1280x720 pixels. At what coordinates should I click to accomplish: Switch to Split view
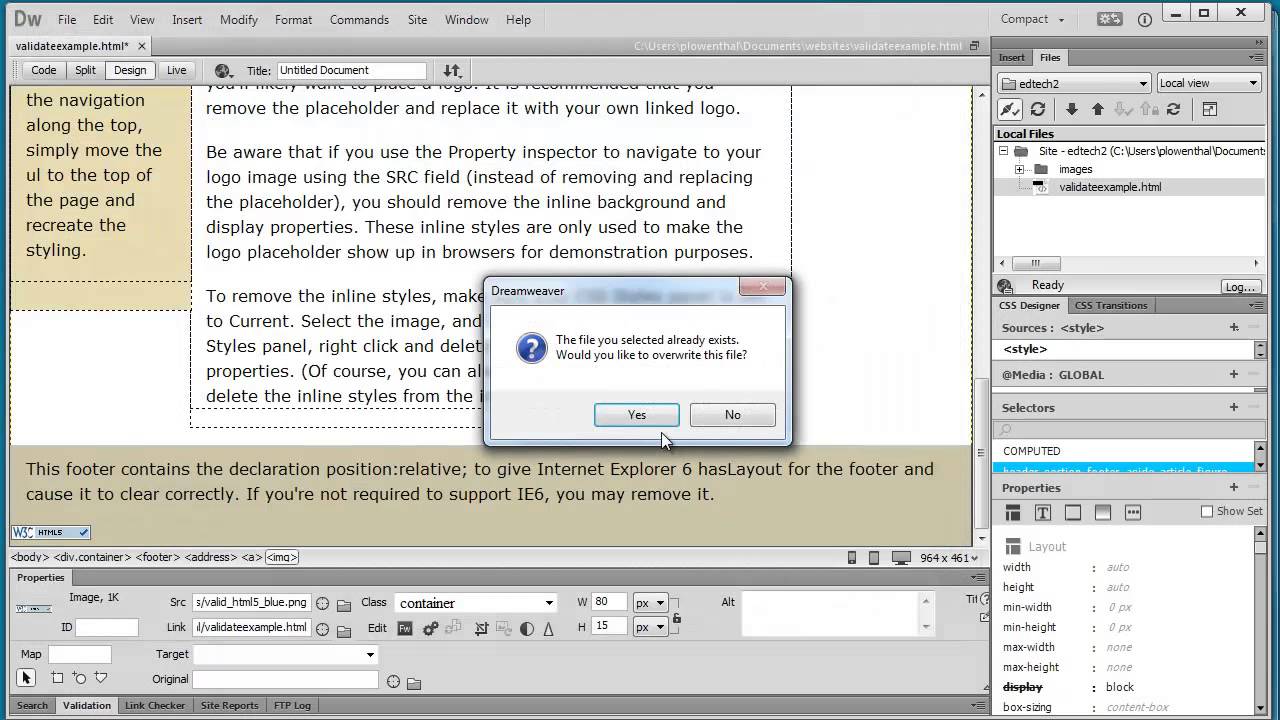(86, 70)
